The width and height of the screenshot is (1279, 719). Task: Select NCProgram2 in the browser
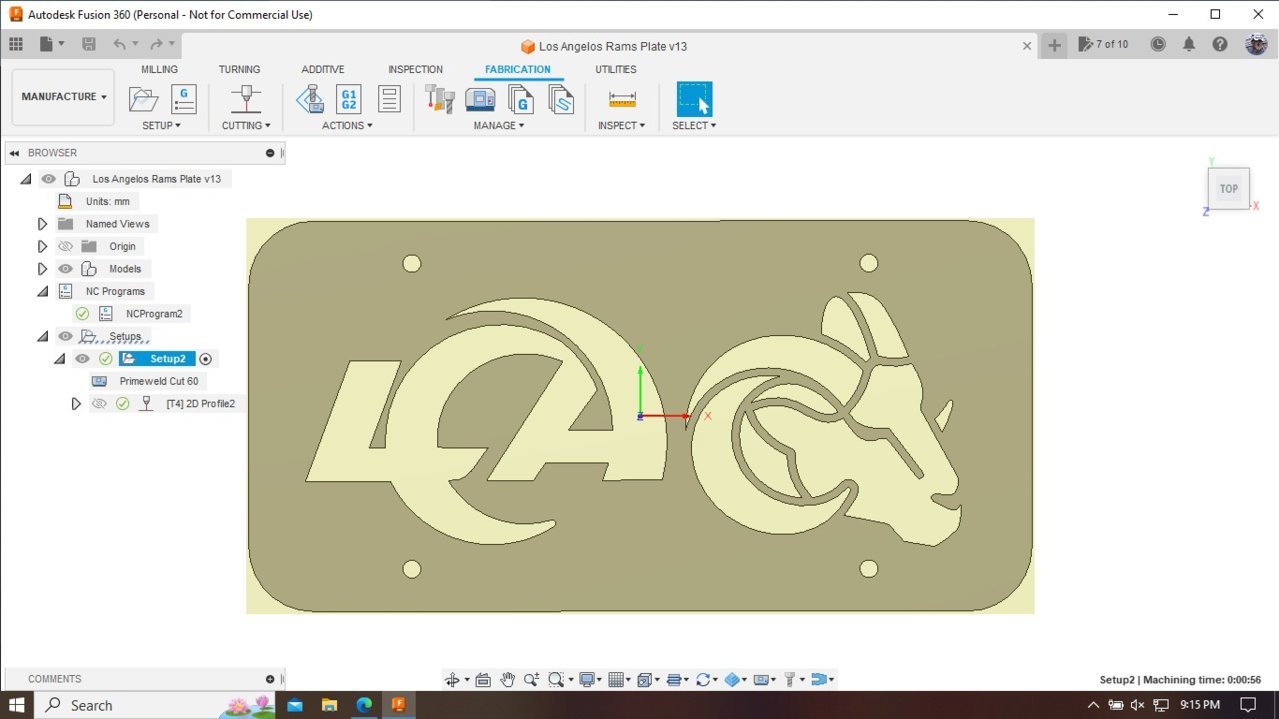(154, 314)
